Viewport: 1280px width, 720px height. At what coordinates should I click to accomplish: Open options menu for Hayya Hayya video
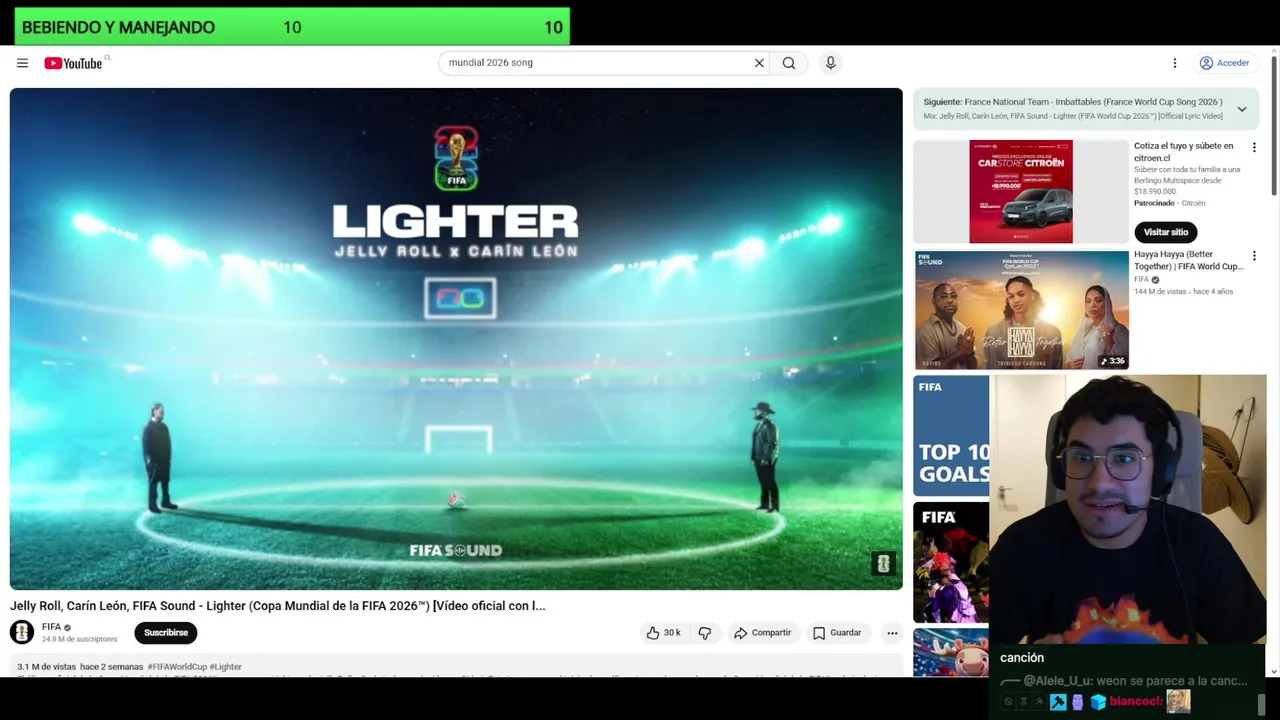(x=1254, y=256)
